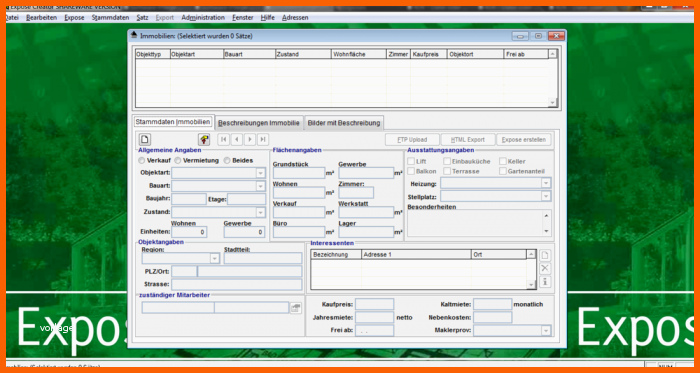Viewport: 700px width, 373px height.
Task: Open the Satz menu
Action: 142,18
